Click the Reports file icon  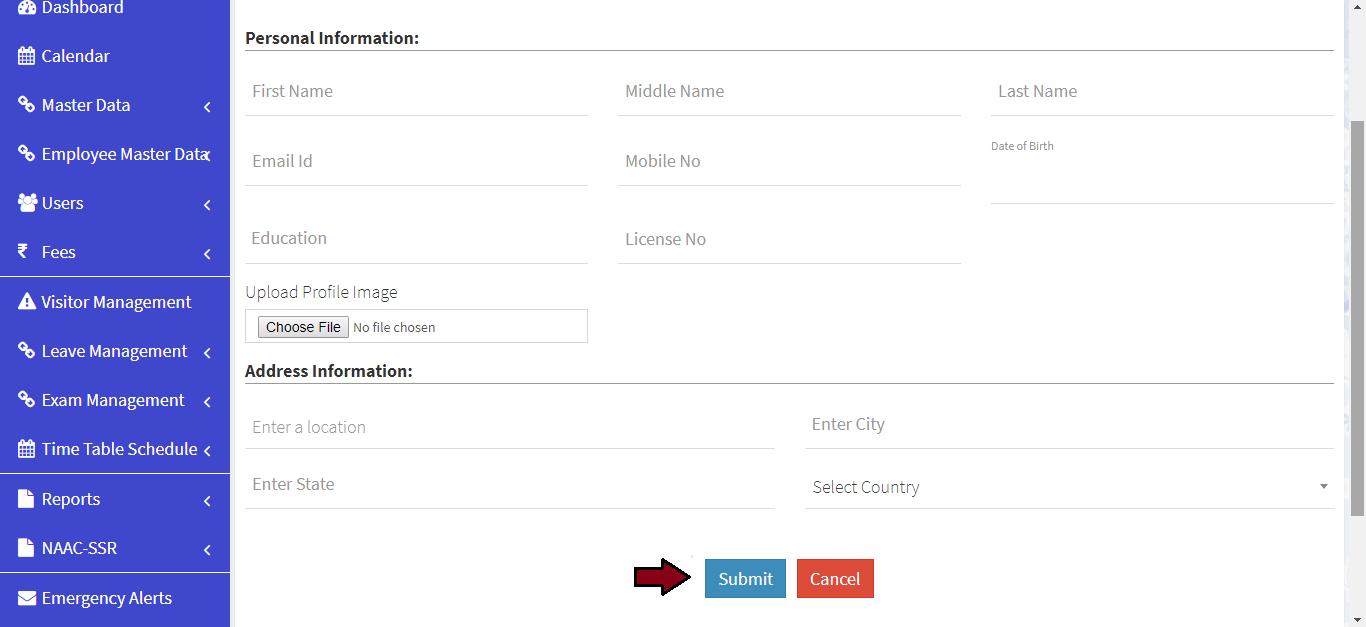point(27,499)
